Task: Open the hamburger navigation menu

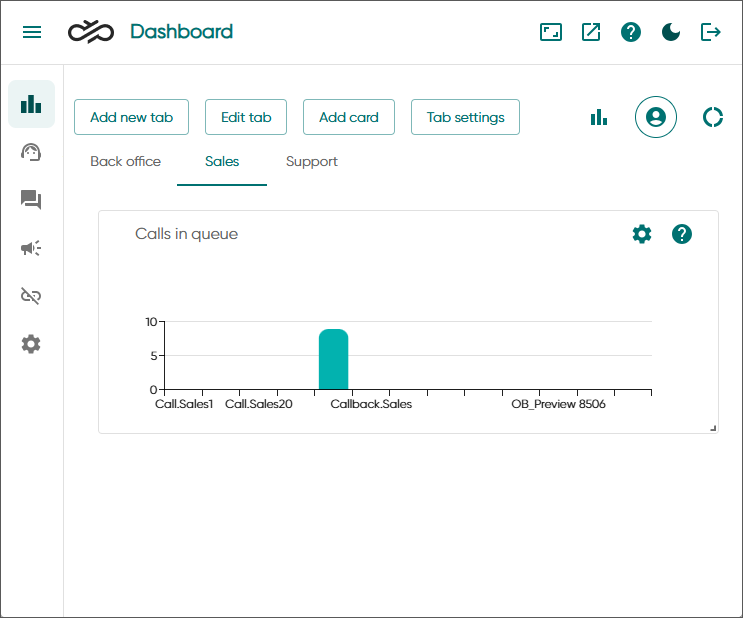Action: pyautogui.click(x=32, y=32)
